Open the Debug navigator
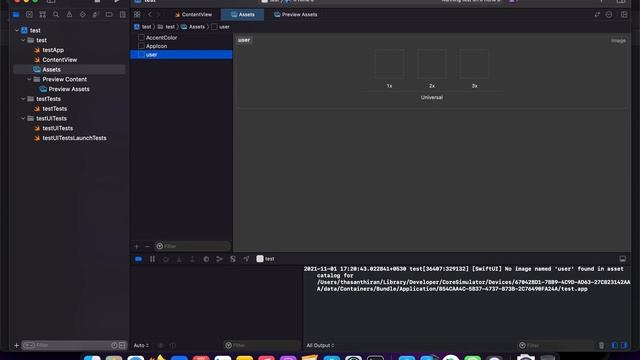Image resolution: width=640 pixels, height=360 pixels. point(96,15)
